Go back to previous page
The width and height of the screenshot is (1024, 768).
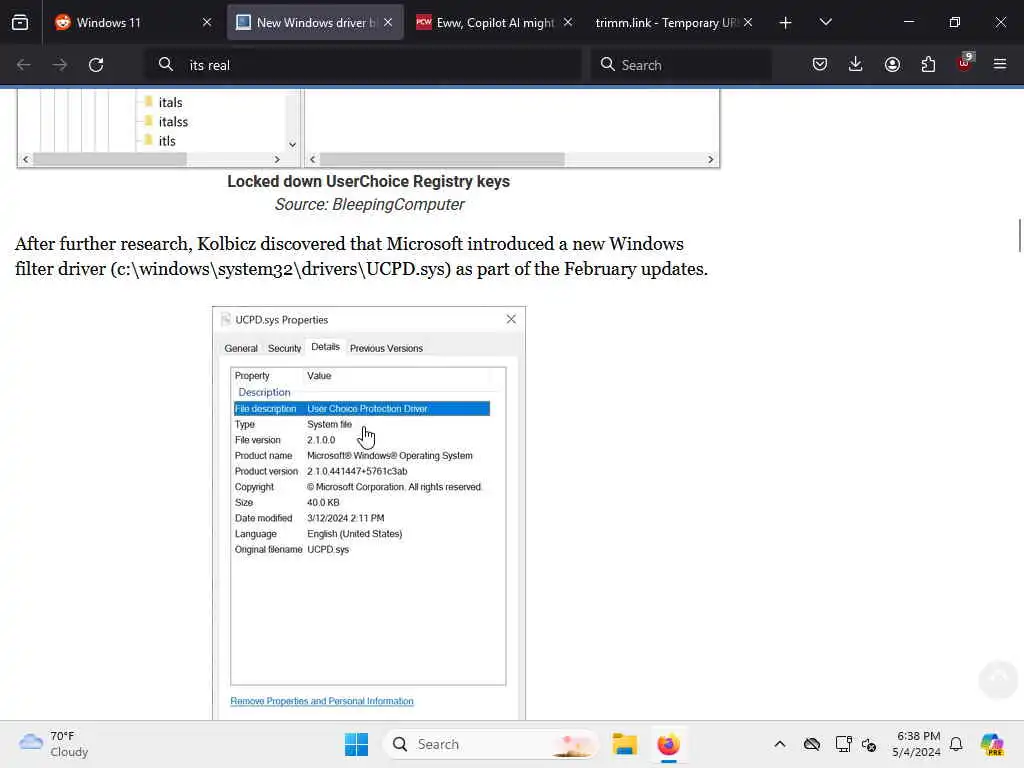pos(24,65)
